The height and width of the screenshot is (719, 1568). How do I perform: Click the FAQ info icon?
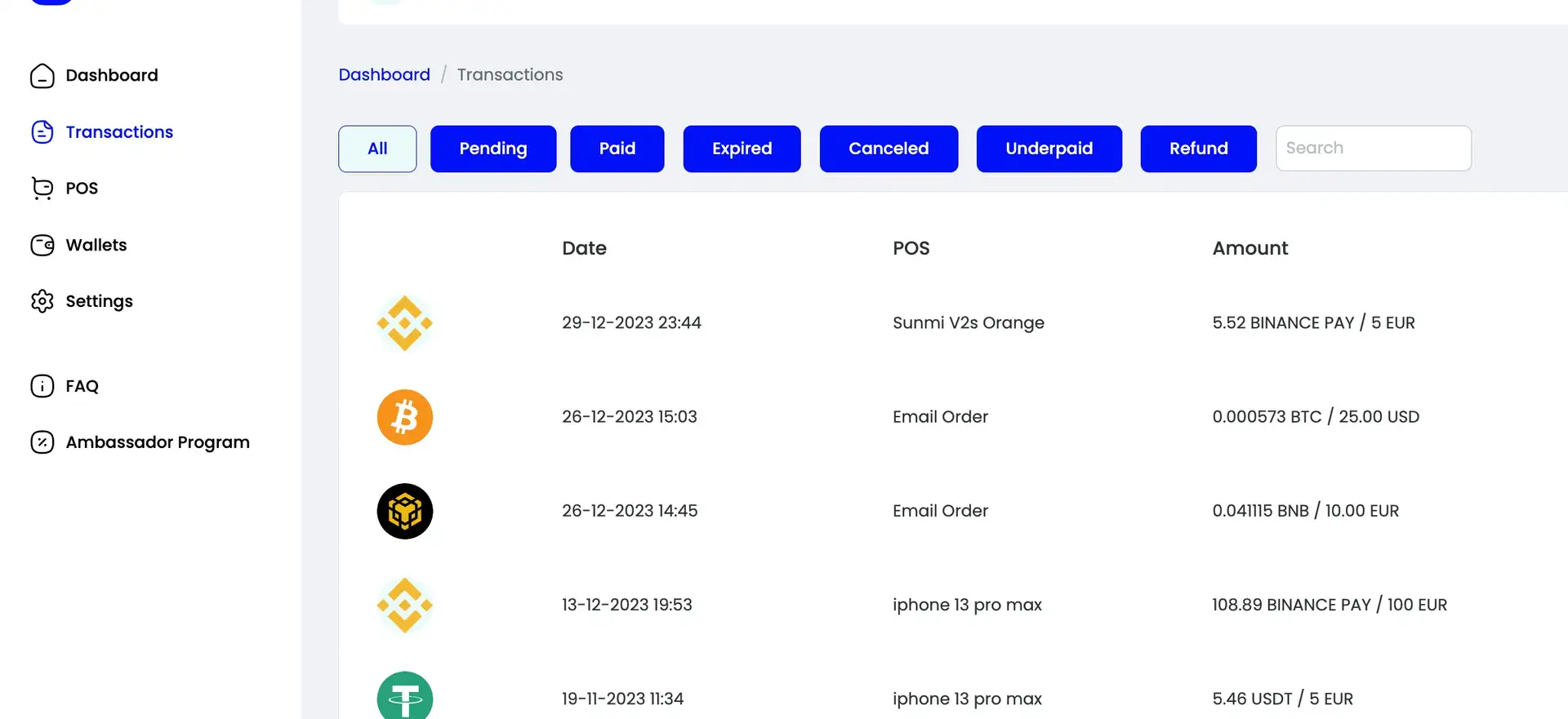[x=42, y=386]
